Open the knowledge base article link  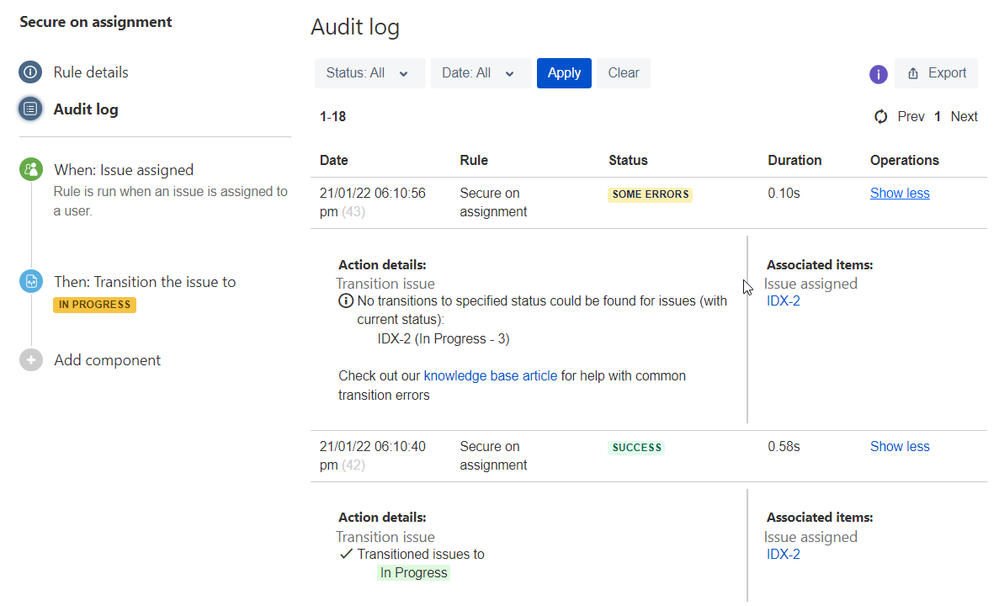click(x=490, y=376)
